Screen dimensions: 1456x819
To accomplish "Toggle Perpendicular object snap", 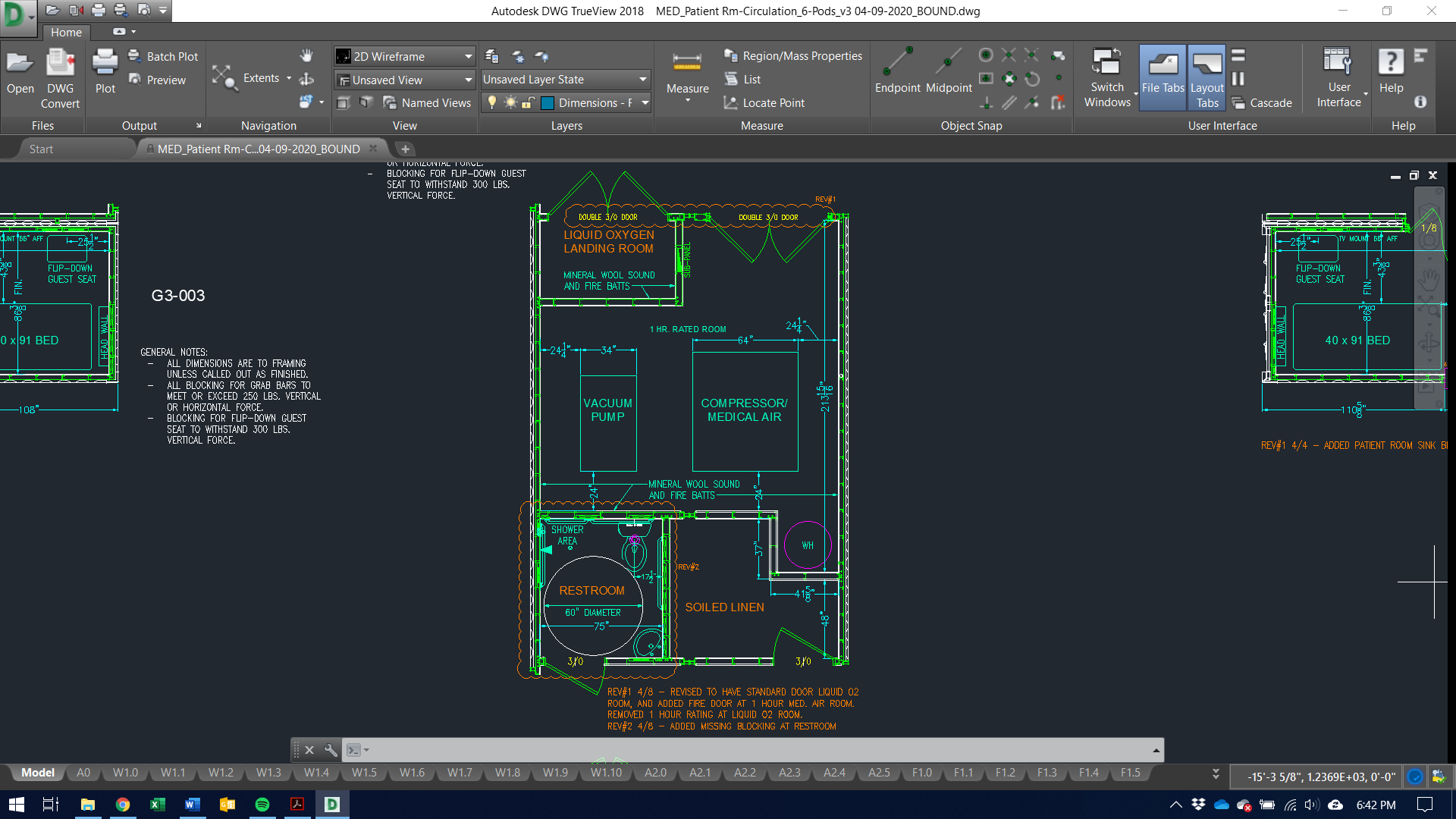I will pos(986,102).
